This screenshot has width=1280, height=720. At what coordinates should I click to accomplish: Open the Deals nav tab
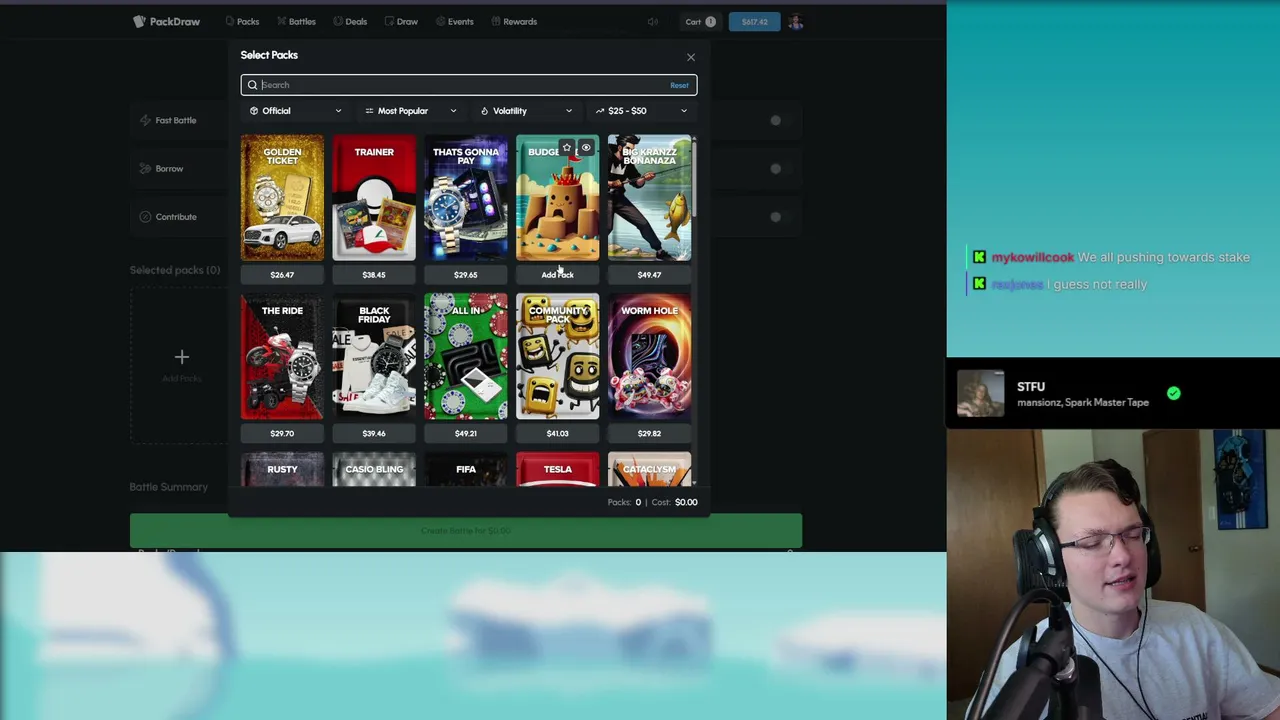pos(350,21)
